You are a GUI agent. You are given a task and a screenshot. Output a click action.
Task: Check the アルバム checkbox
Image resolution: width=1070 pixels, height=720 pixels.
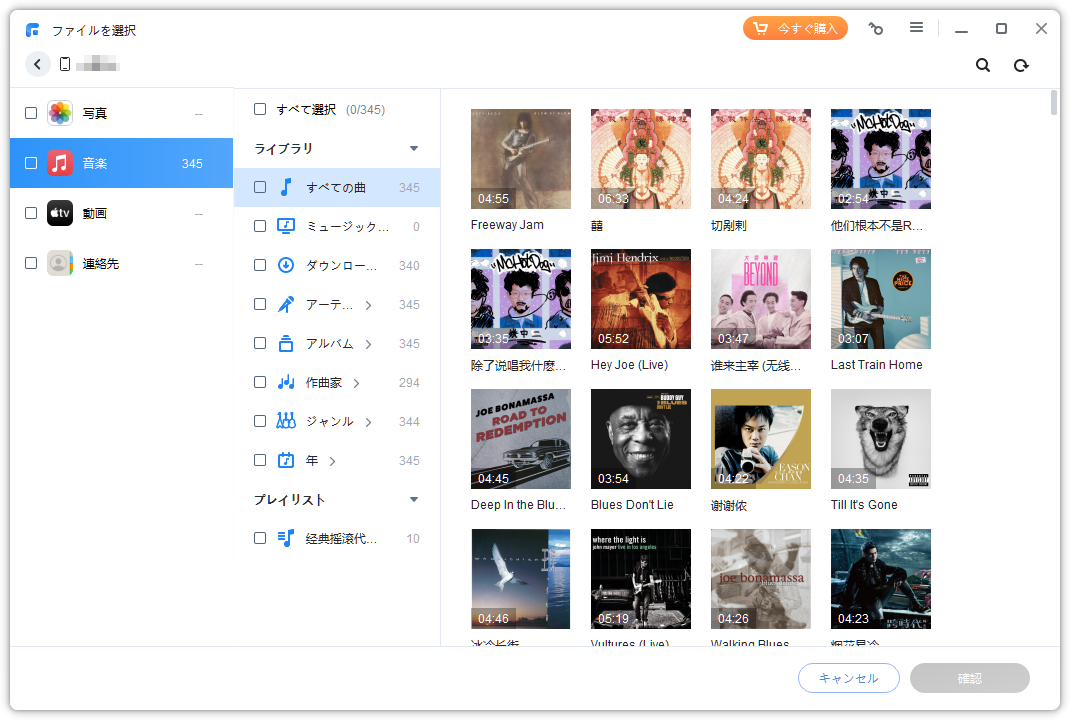pyautogui.click(x=260, y=343)
